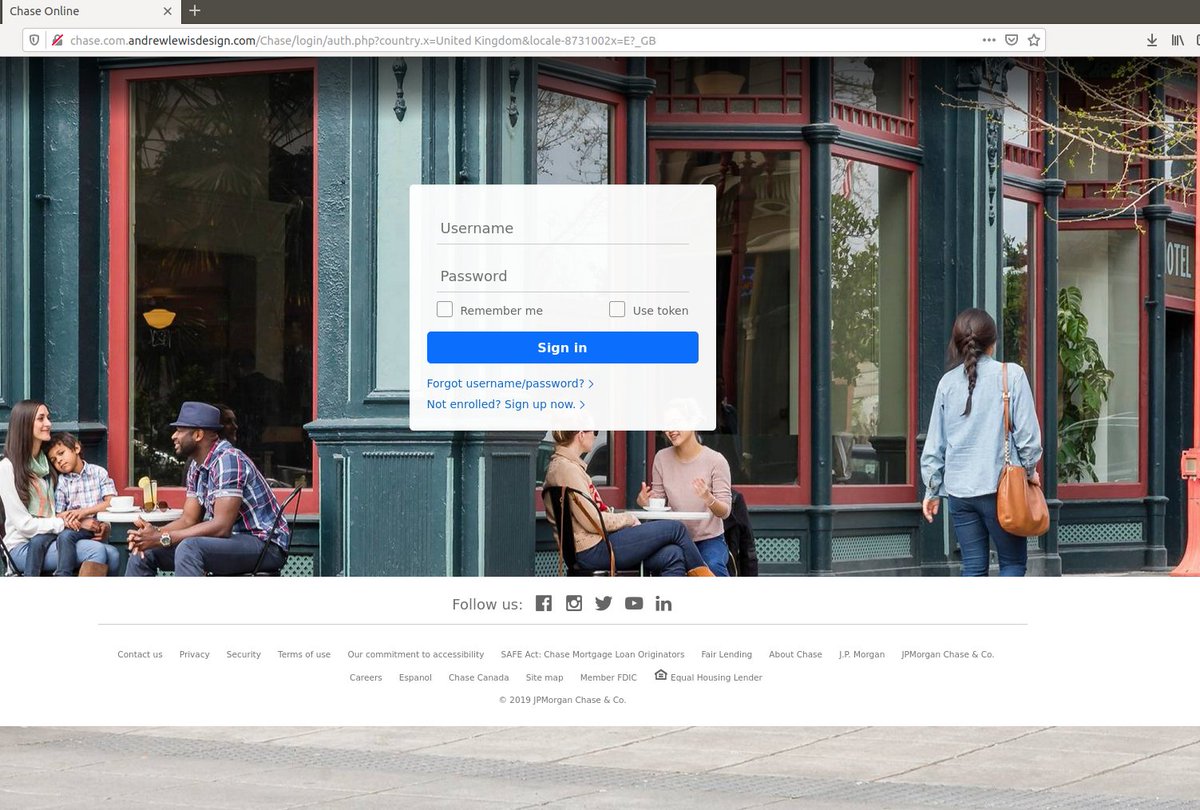1200x810 pixels.
Task: Open the page actions three-dot menu
Action: point(989,40)
